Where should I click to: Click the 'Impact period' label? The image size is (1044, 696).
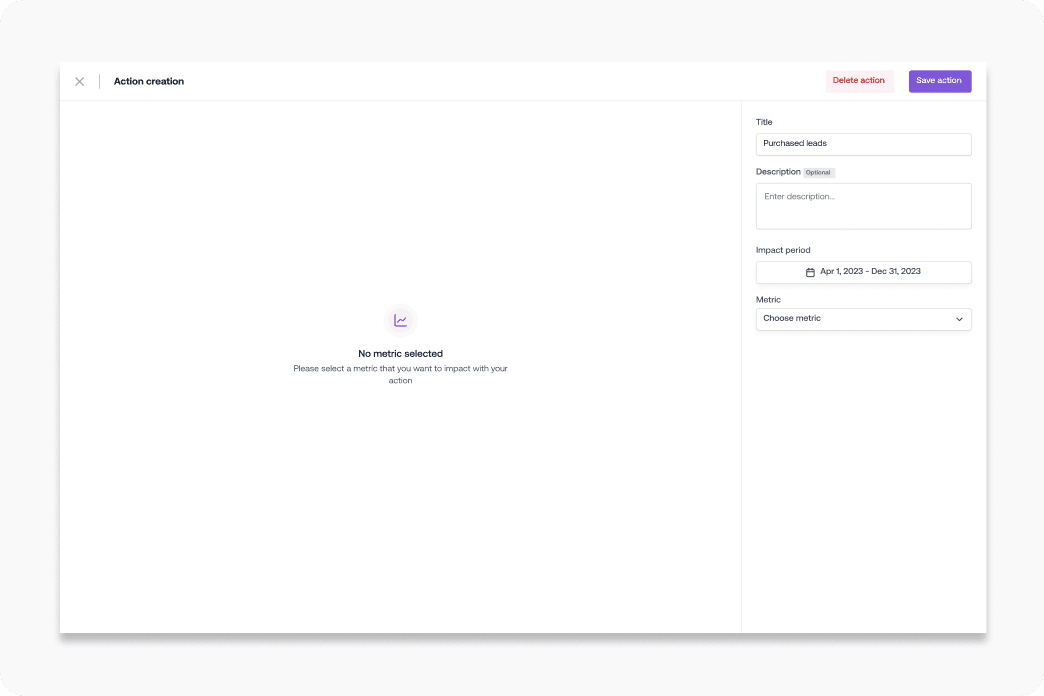tap(782, 250)
